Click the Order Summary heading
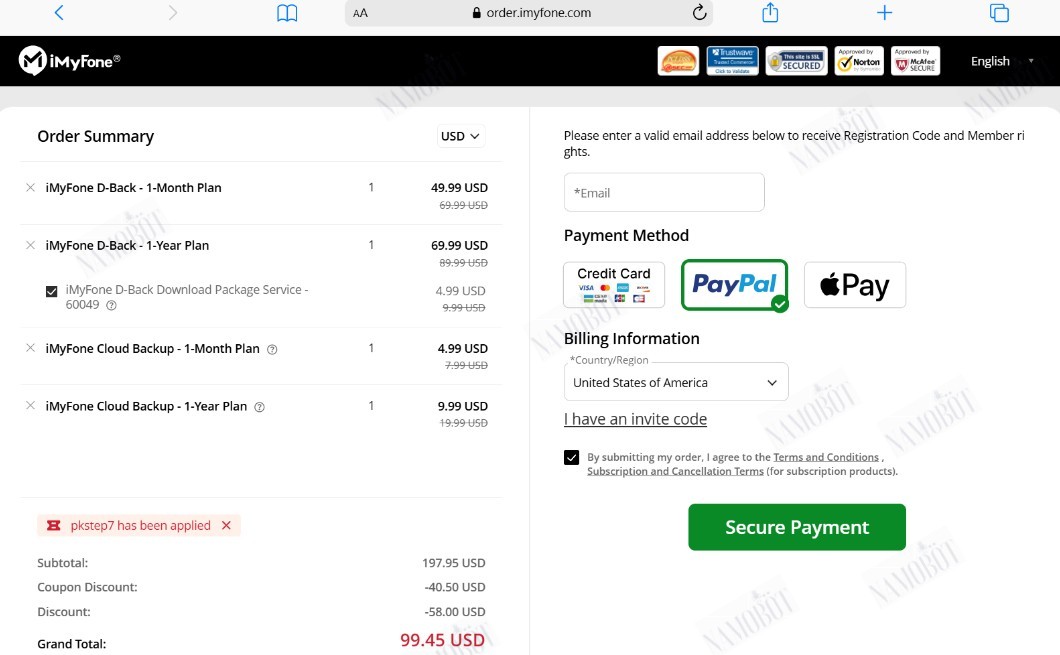Viewport: 1060px width, 655px height. [x=95, y=137]
